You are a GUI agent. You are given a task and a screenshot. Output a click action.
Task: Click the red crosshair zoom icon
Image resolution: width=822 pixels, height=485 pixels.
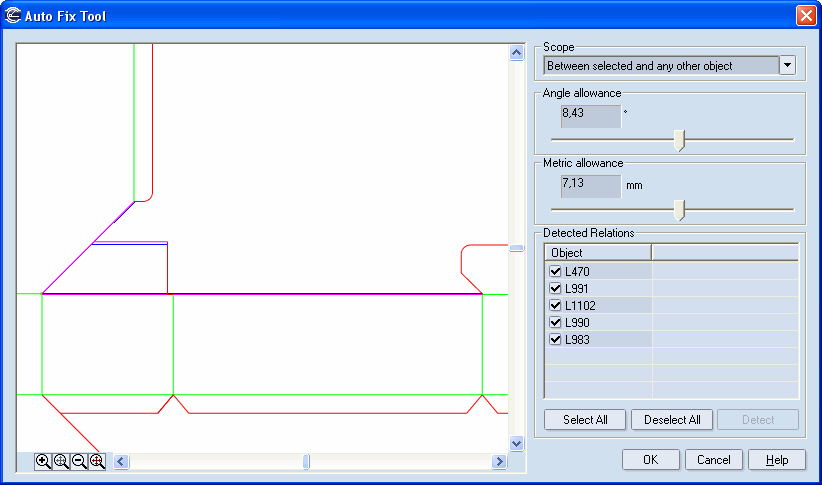coord(97,461)
